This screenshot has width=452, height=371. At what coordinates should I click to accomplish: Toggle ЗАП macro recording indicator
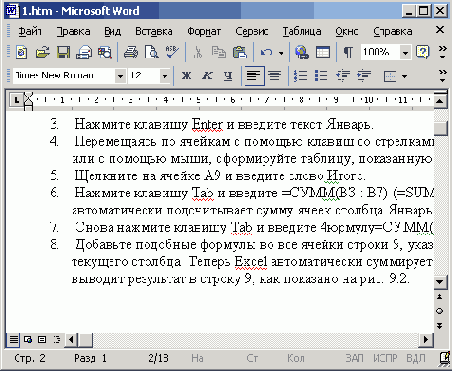pyautogui.click(x=354, y=358)
